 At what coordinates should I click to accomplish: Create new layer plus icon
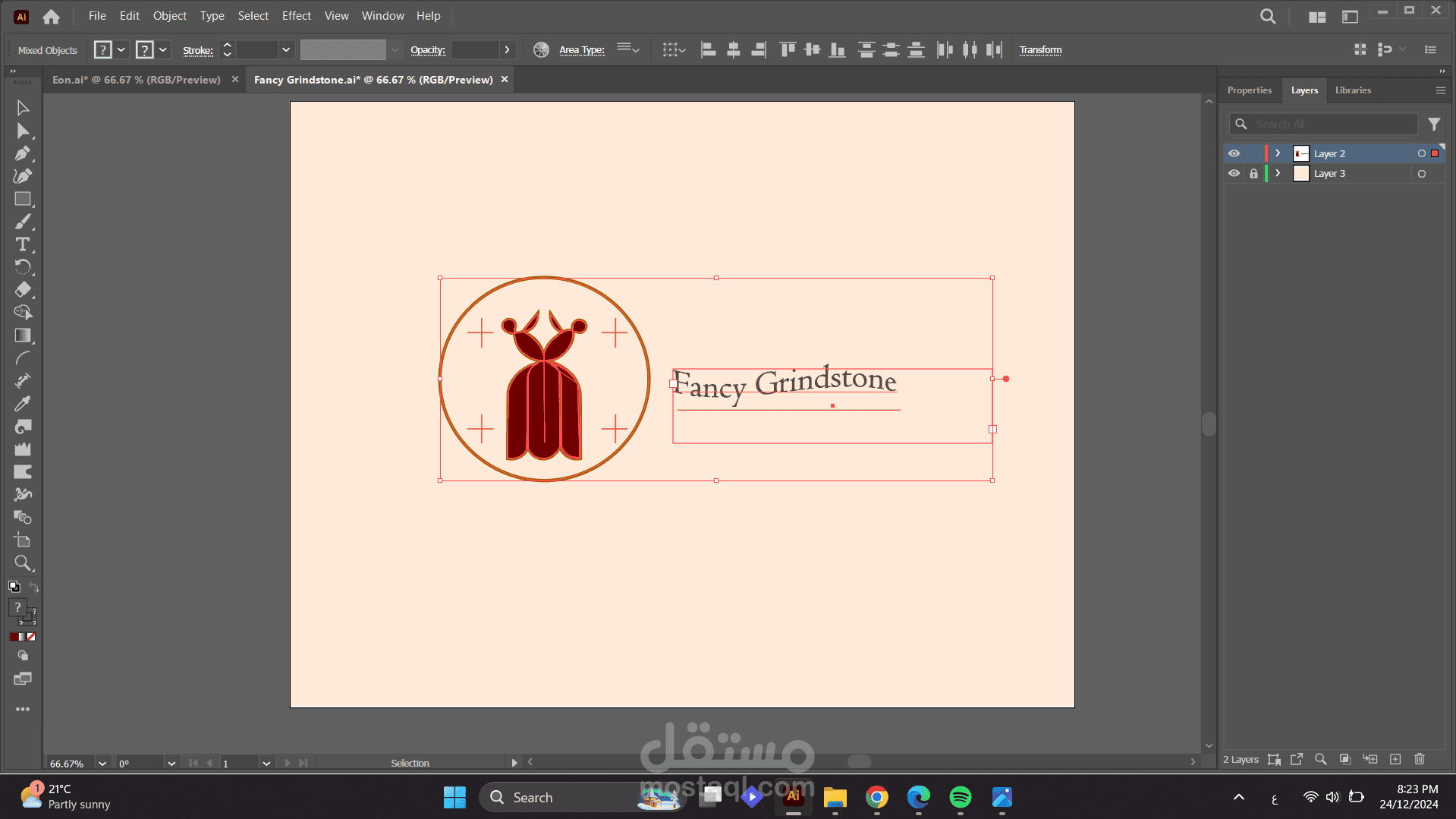coord(1395,759)
